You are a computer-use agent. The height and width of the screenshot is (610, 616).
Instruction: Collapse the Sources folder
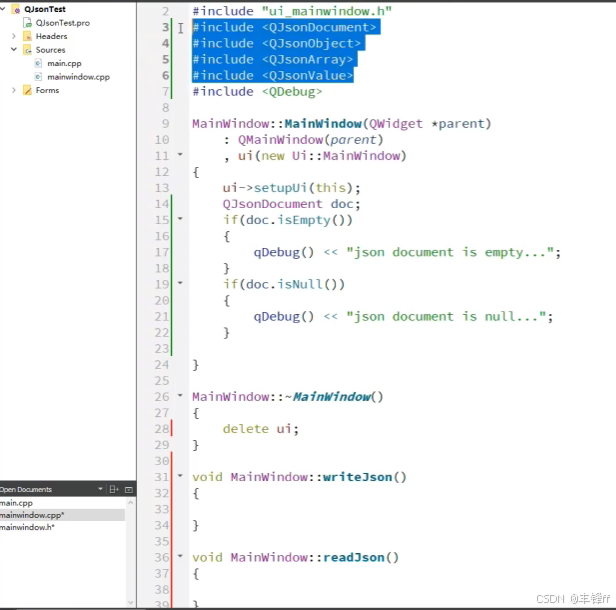14,49
